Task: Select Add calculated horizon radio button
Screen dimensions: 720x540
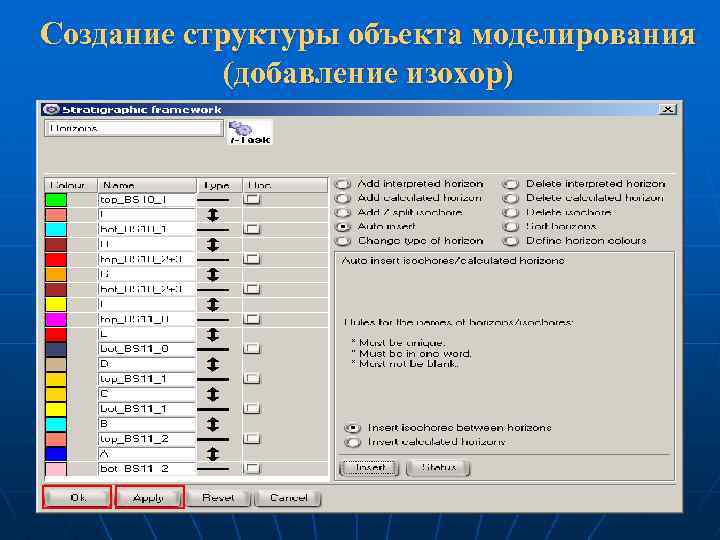Action: coord(342,198)
